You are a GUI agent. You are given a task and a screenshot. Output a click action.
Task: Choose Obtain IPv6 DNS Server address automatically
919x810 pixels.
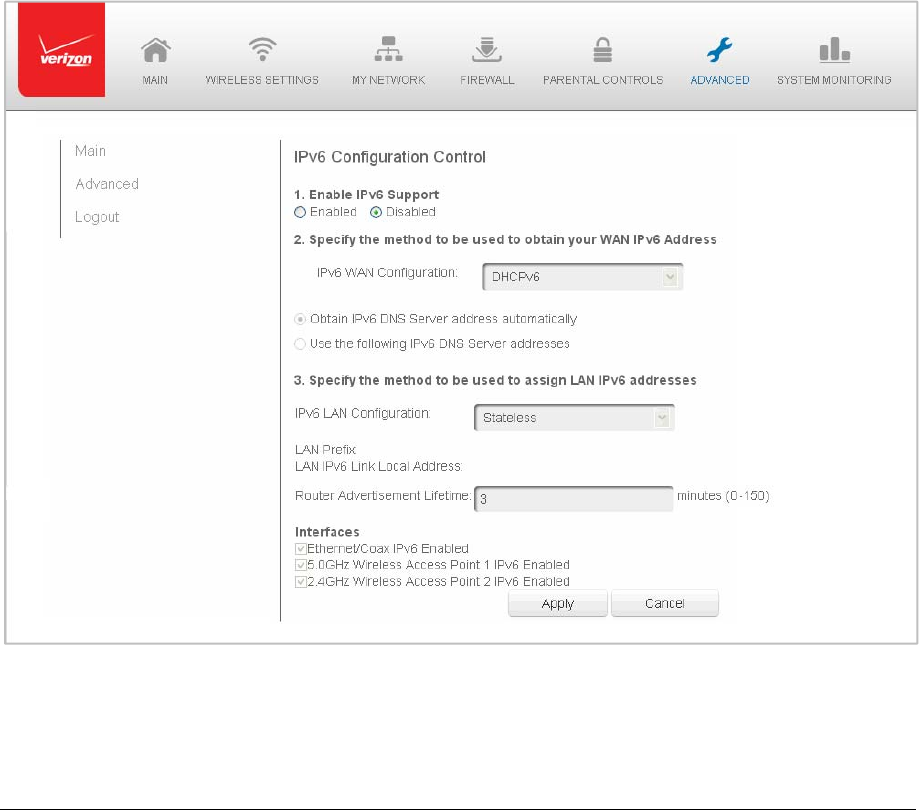[x=300, y=319]
